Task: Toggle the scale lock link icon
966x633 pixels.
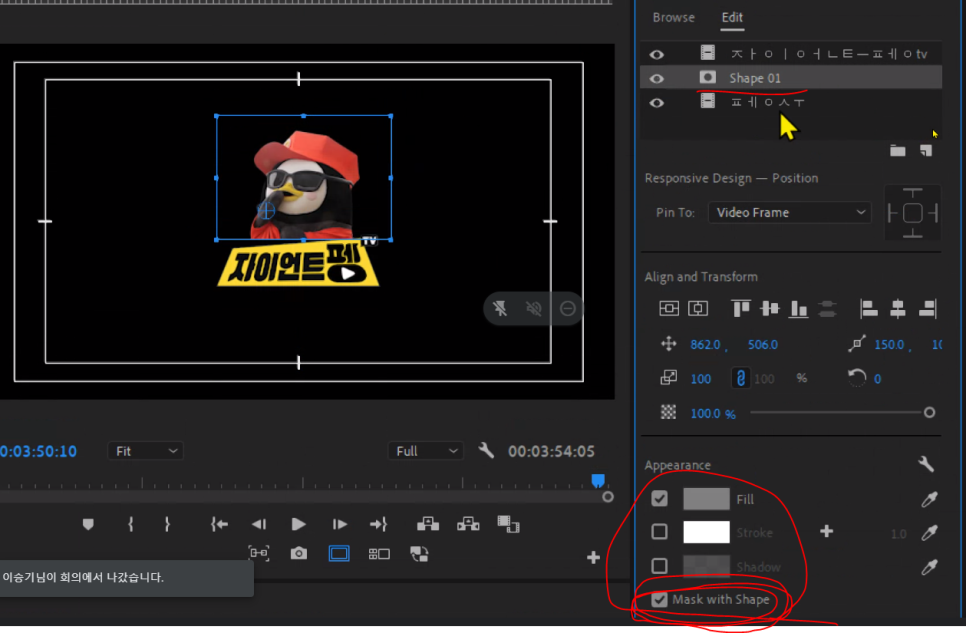Action: click(741, 378)
